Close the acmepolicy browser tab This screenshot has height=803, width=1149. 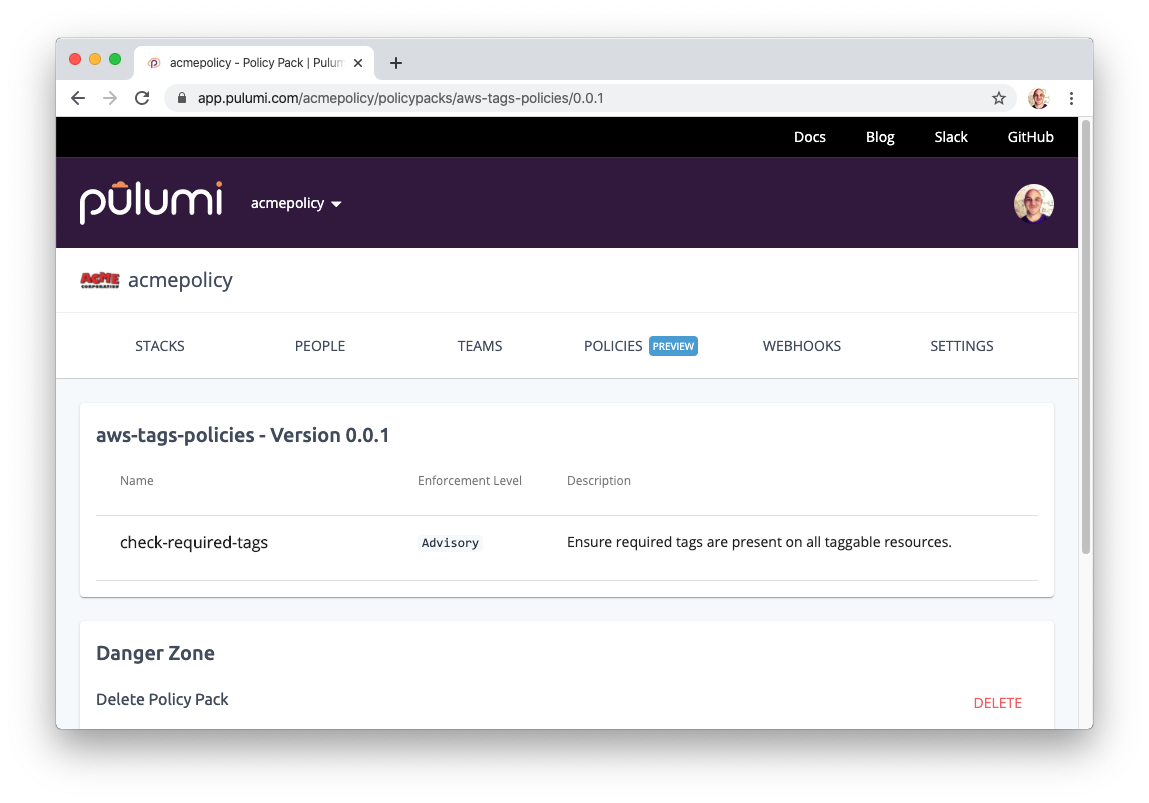[358, 63]
